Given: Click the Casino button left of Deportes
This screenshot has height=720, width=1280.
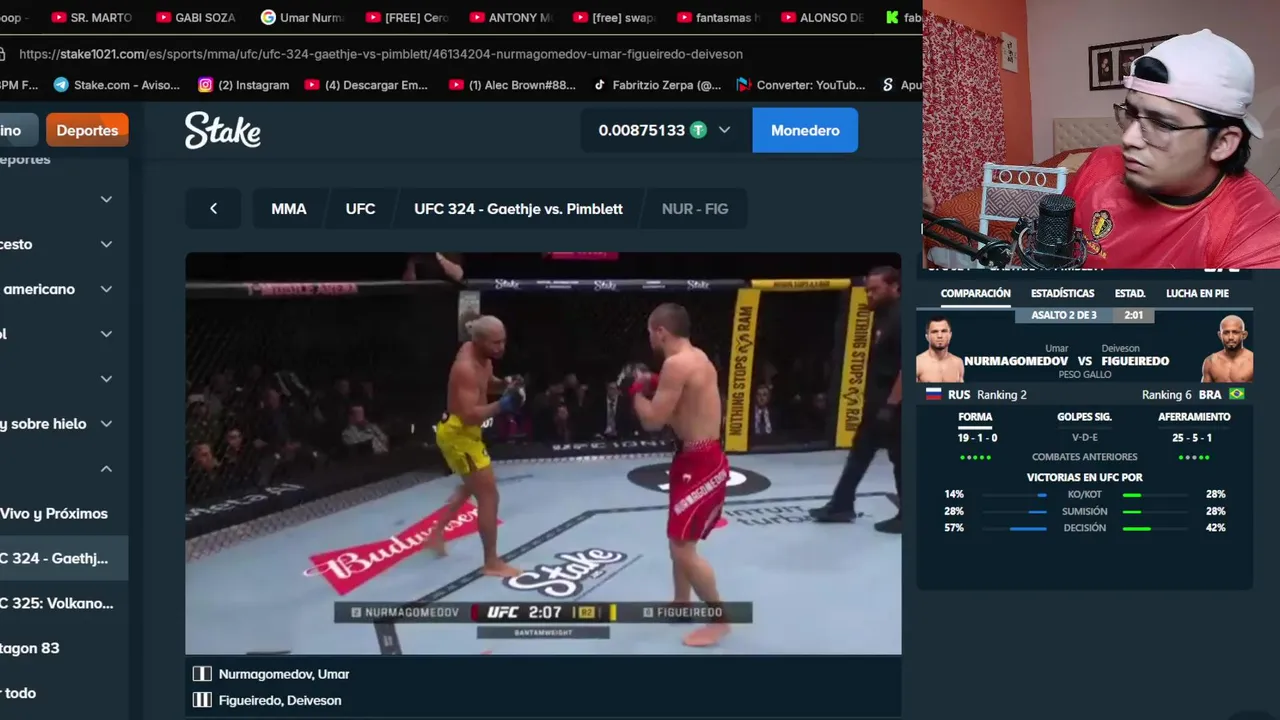Looking at the screenshot, I should (x=18, y=130).
